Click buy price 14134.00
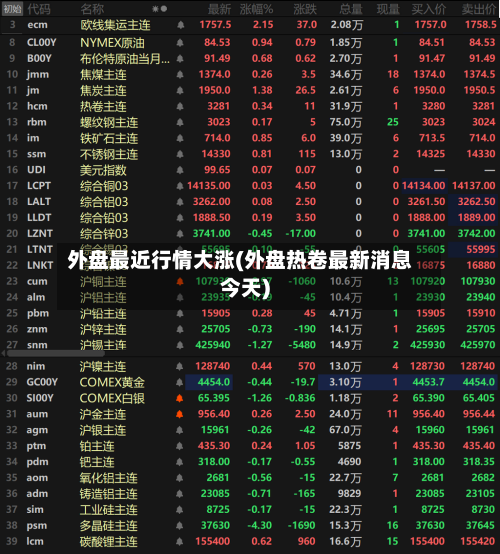 tap(424, 186)
